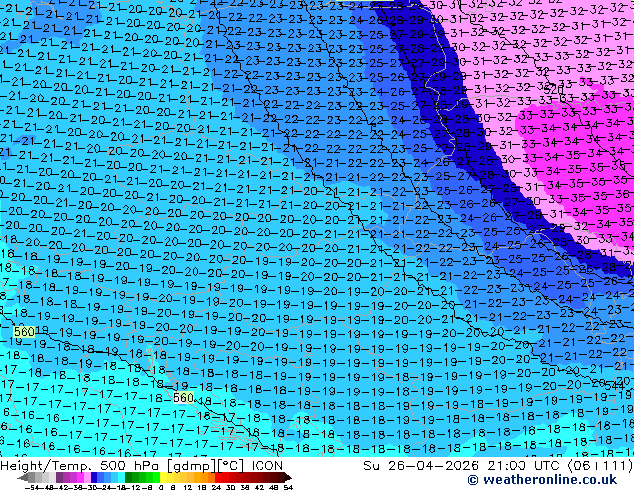634x490 pixels.
Task: Click the 544 contour height label
Action: pyautogui.click(x=614, y=385)
